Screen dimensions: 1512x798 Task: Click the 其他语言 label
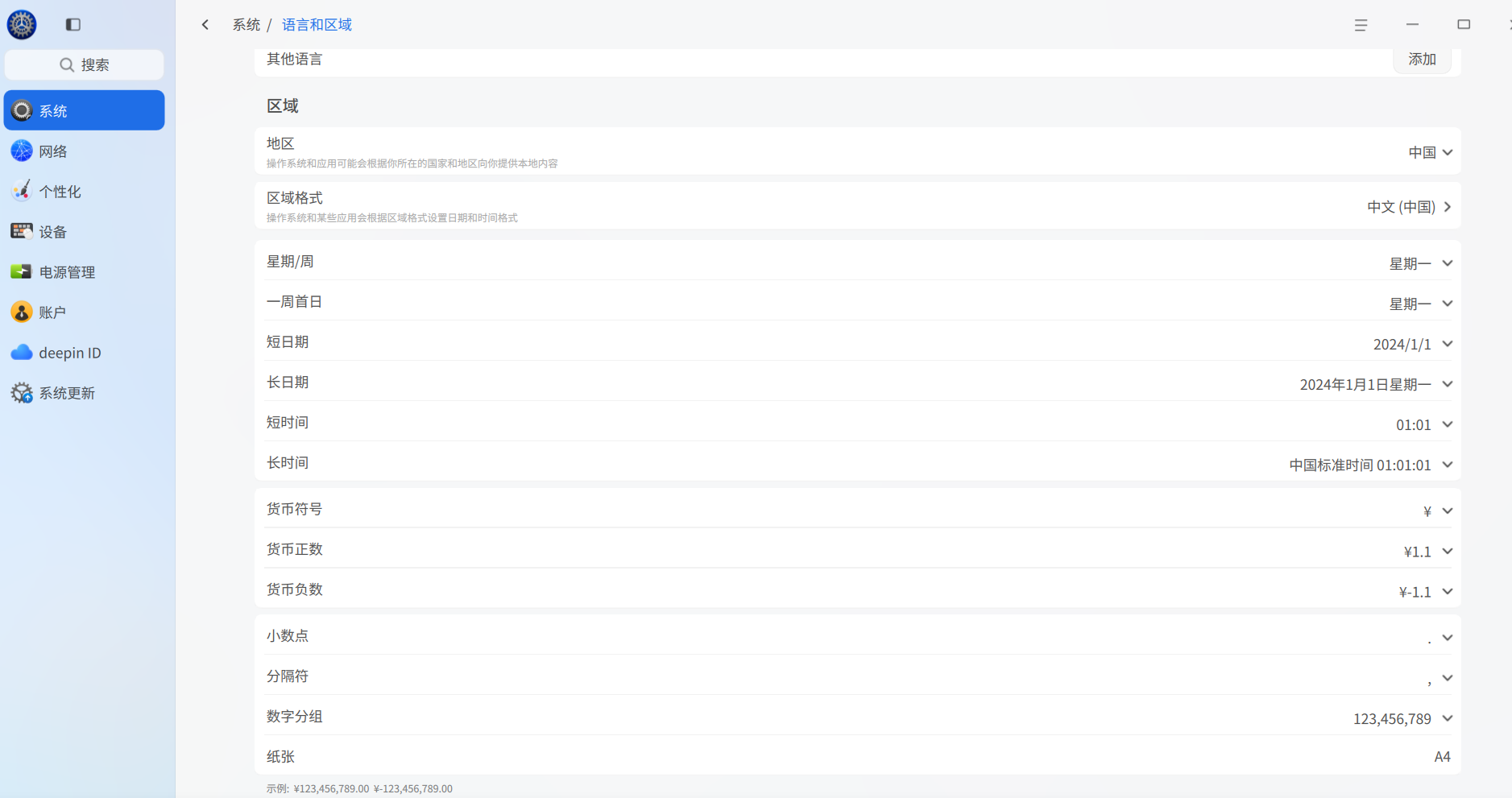point(294,59)
